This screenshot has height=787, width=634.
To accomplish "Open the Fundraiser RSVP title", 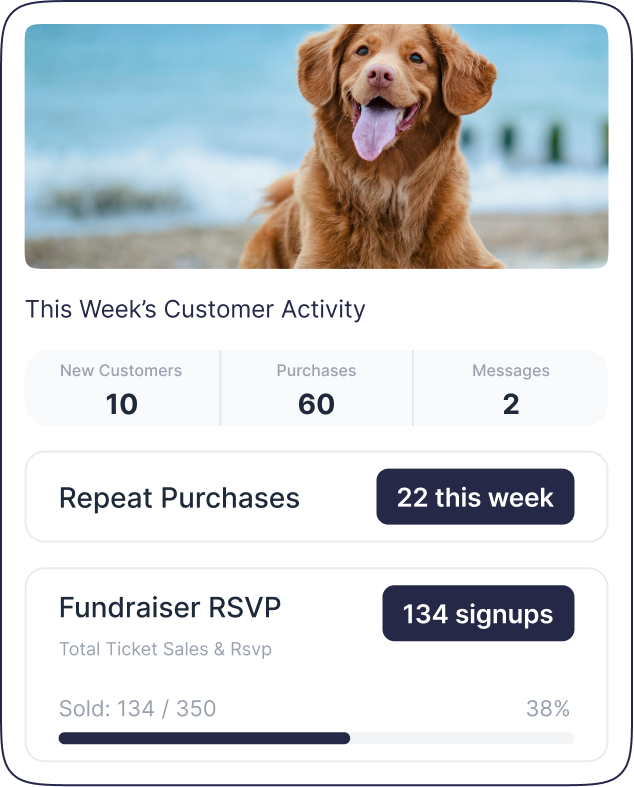I will (x=170, y=607).
